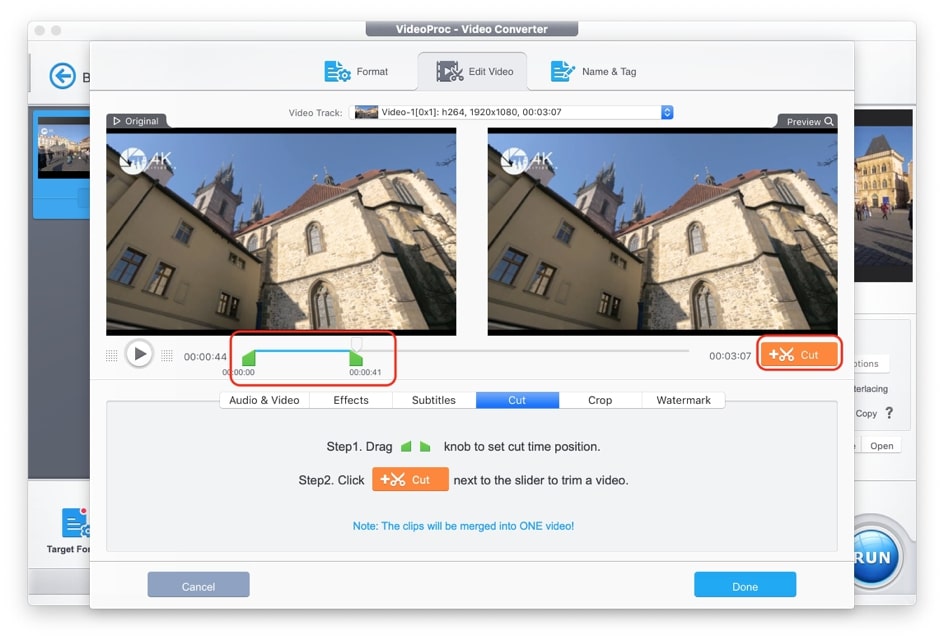Click the merged into ONE video note

[x=463, y=526]
